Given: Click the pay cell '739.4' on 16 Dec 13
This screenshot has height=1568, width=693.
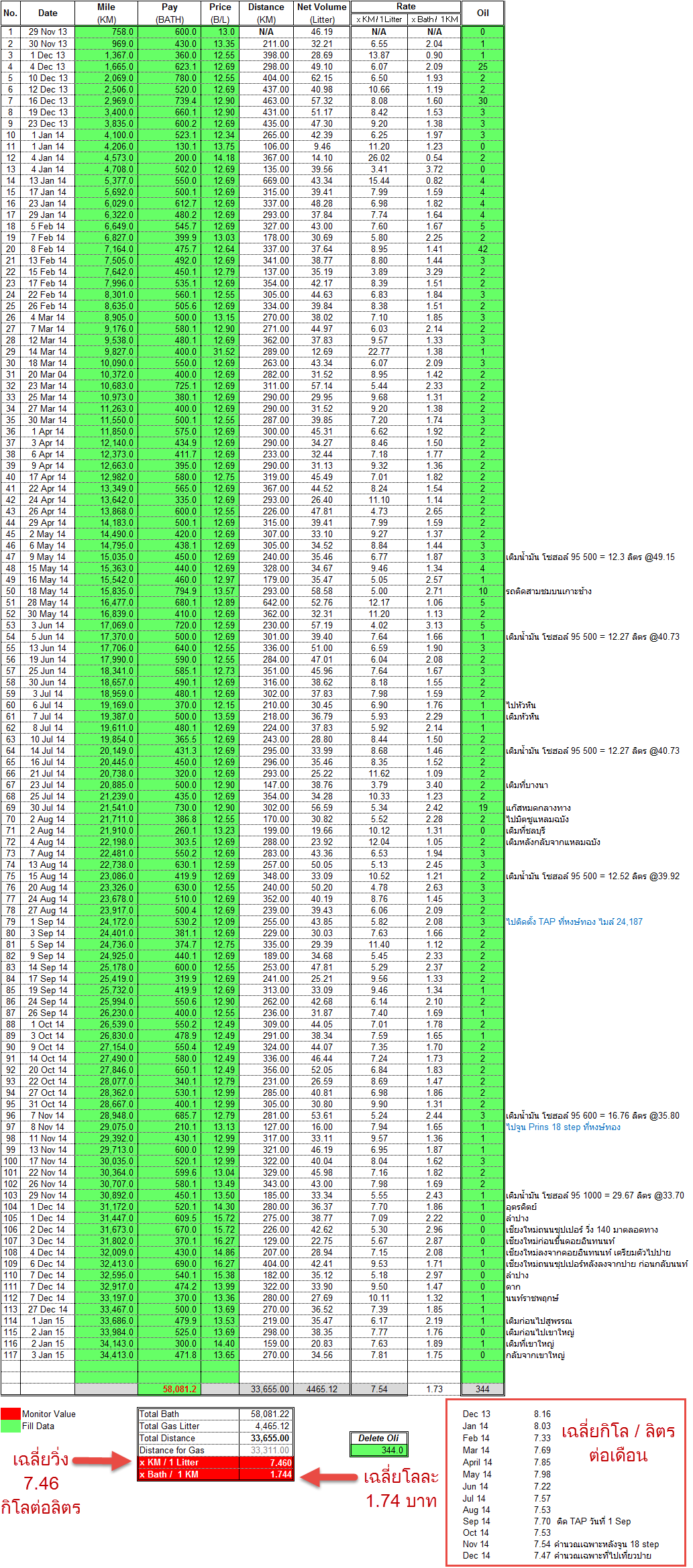Looking at the screenshot, I should point(170,101).
